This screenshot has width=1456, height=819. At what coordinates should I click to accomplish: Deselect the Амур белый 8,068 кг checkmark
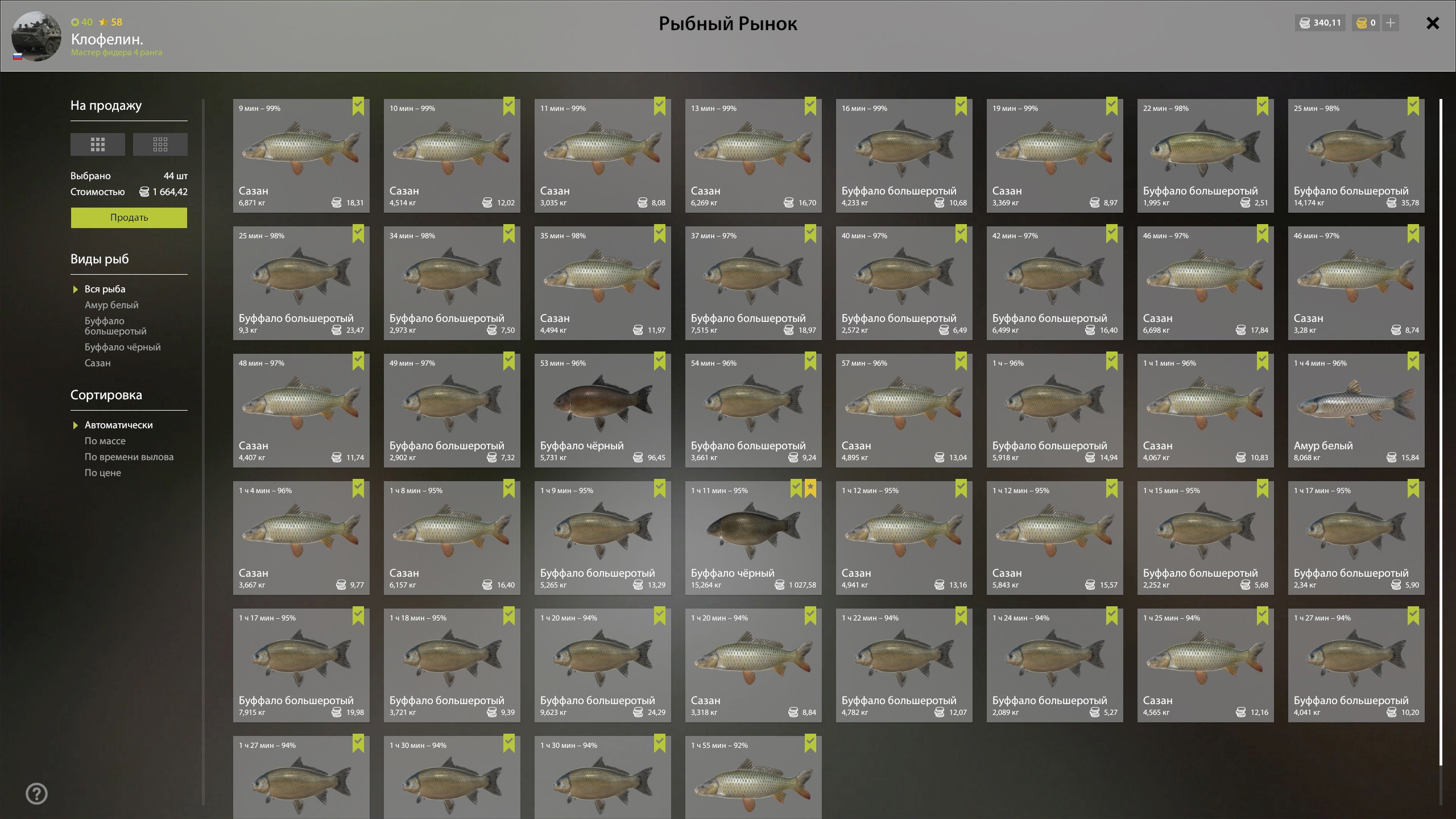tap(1413, 361)
